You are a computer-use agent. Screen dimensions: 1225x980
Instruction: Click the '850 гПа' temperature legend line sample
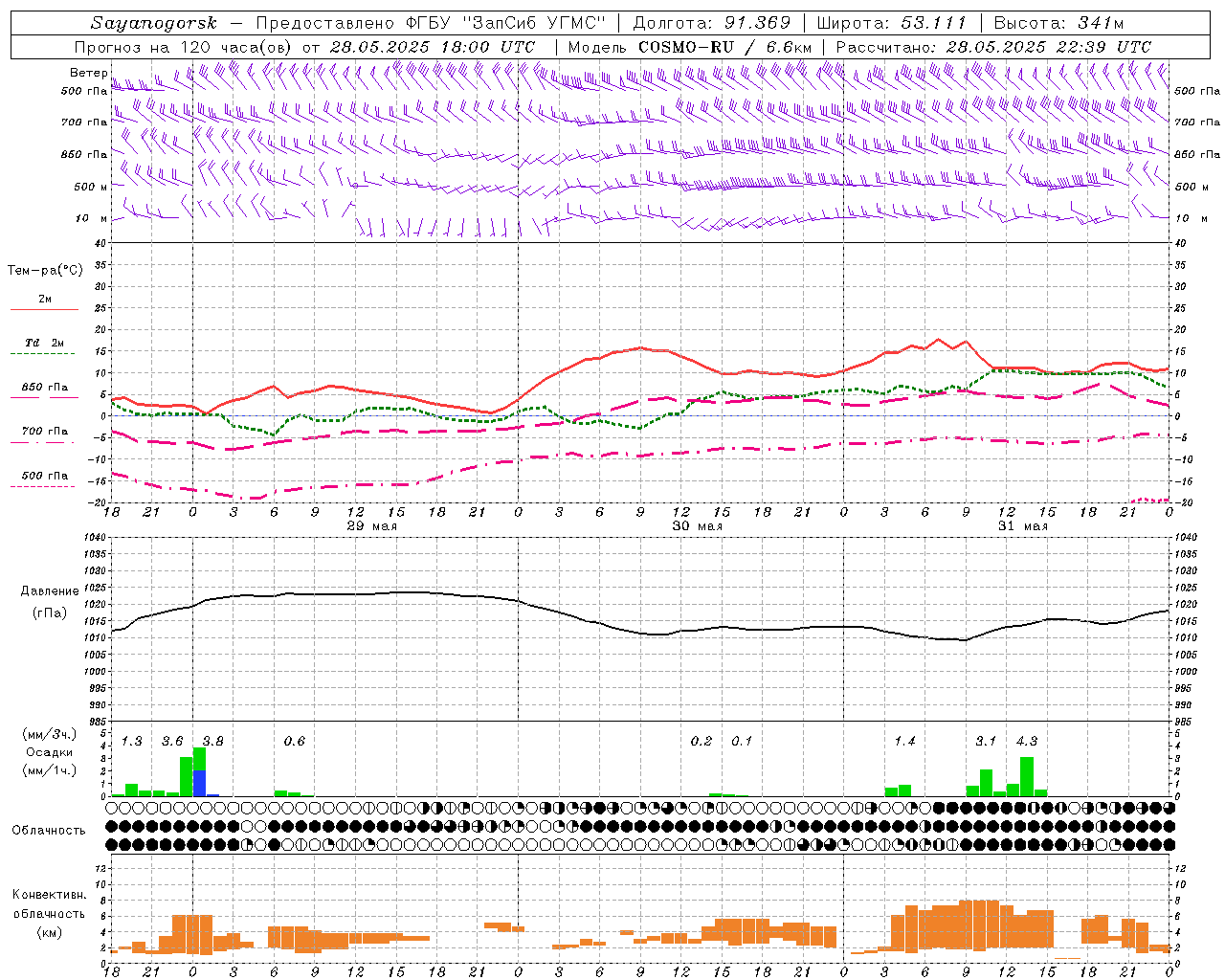click(x=42, y=397)
